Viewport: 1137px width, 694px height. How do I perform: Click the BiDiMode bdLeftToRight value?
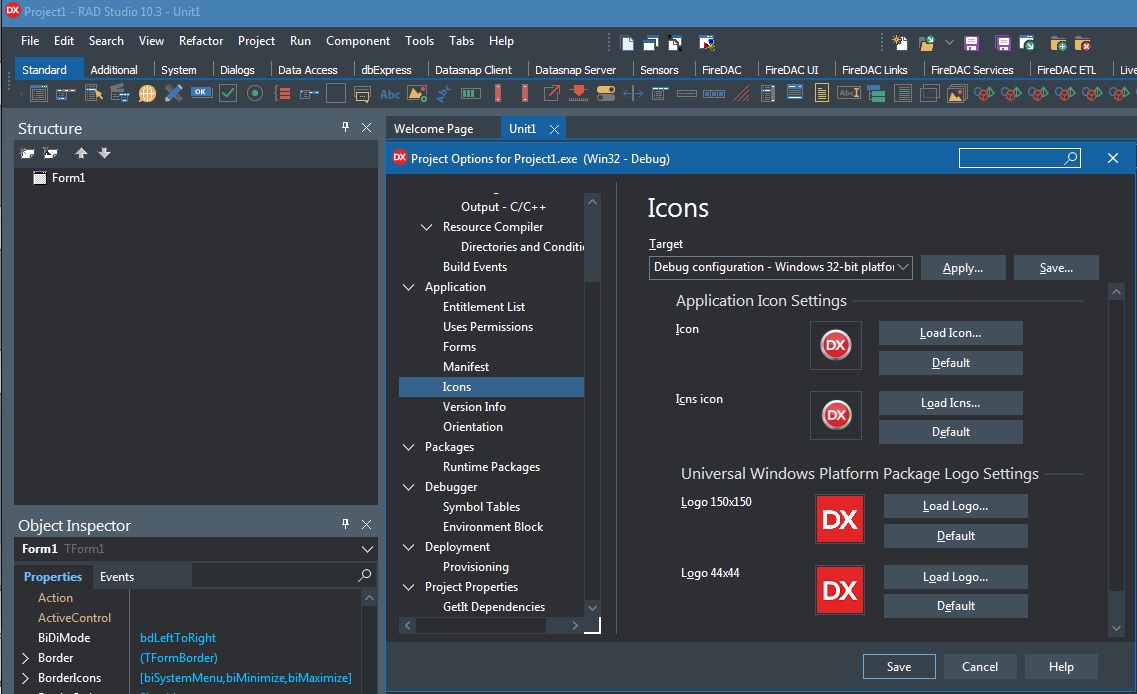pos(178,637)
